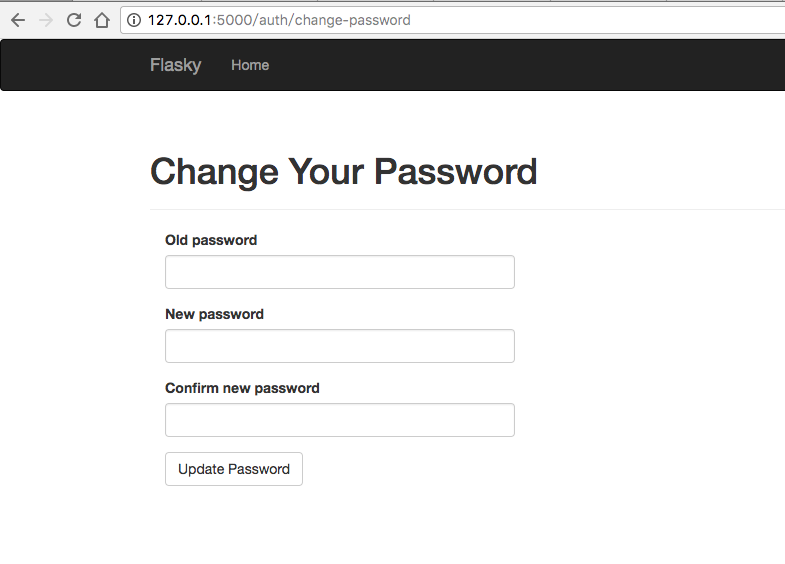Click the browser forward arrow
785x564 pixels.
[45, 20]
